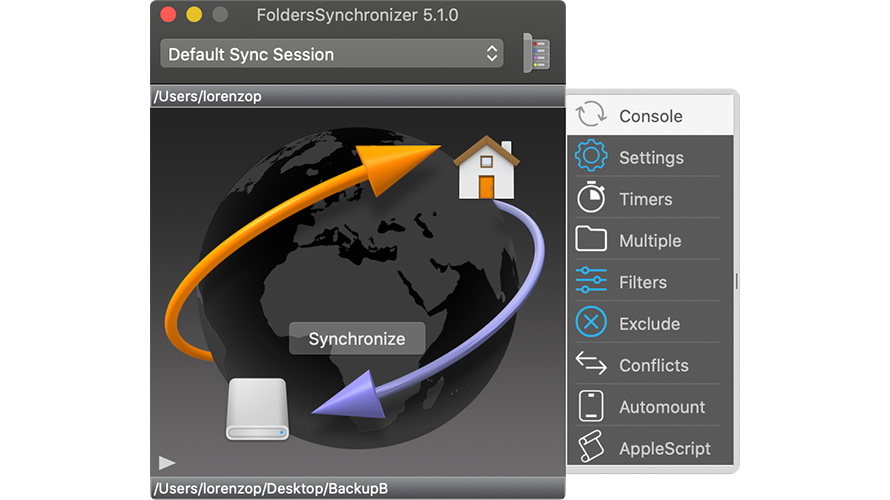Viewport: 890px width, 500px height.
Task: Click the Timers stopwatch icon
Action: 591,197
